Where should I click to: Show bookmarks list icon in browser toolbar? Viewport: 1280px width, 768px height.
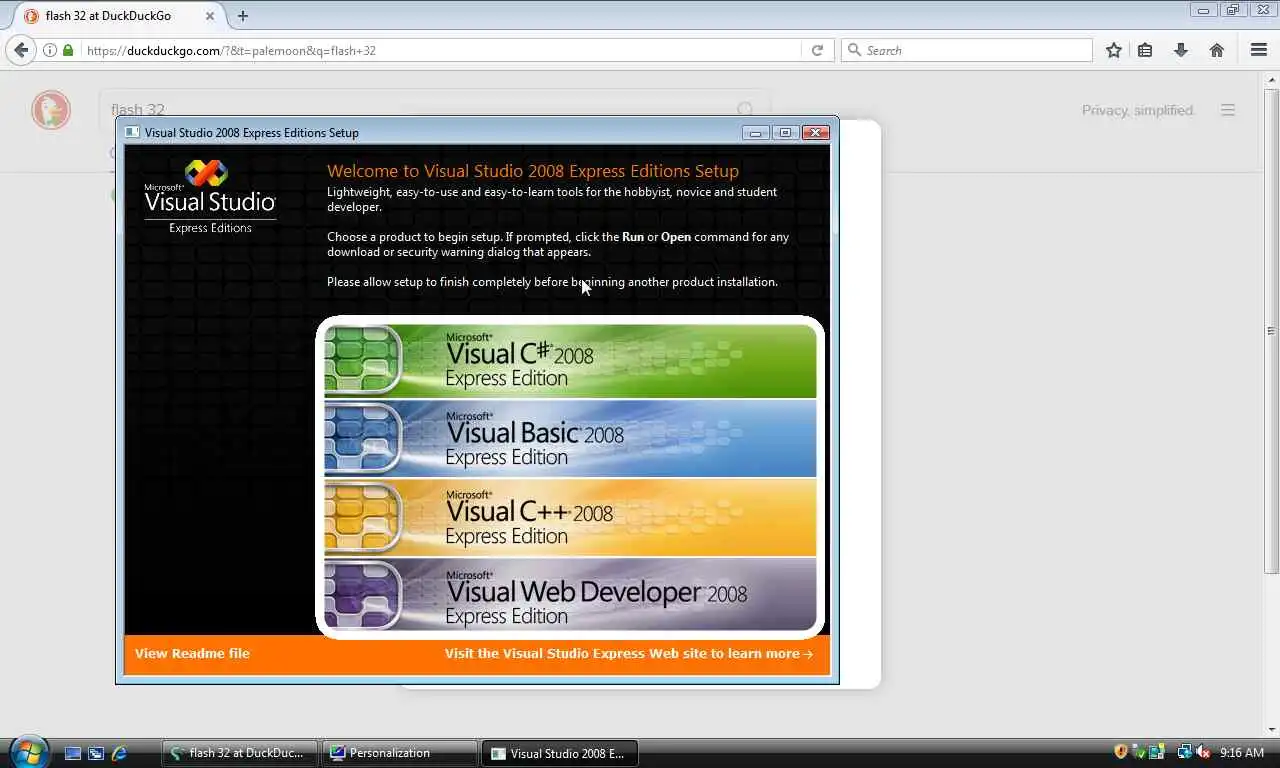click(x=1146, y=50)
